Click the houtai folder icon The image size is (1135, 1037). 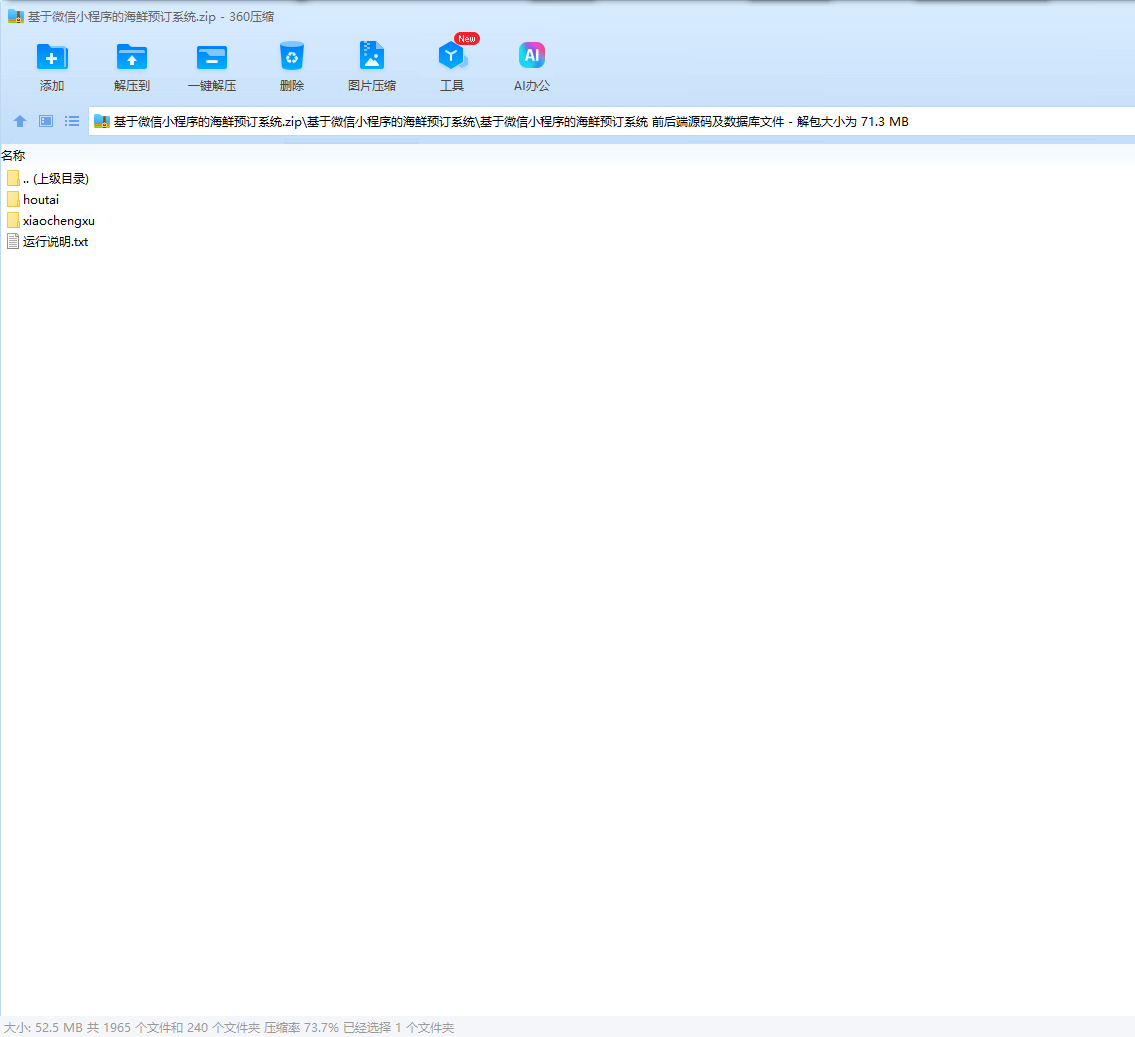pos(13,200)
